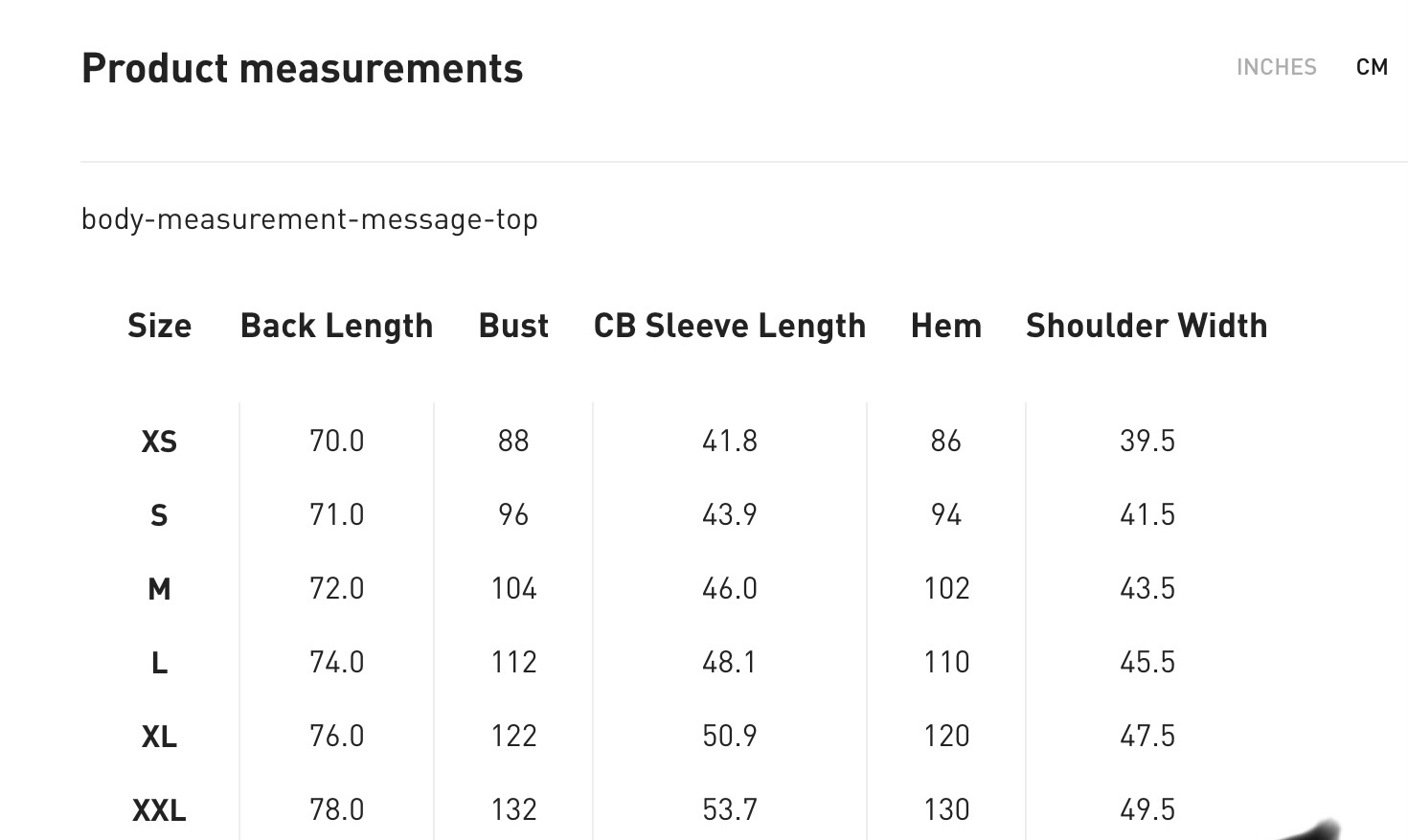Image resolution: width=1408 pixels, height=840 pixels.
Task: Click the Size column header
Action: [x=159, y=326]
